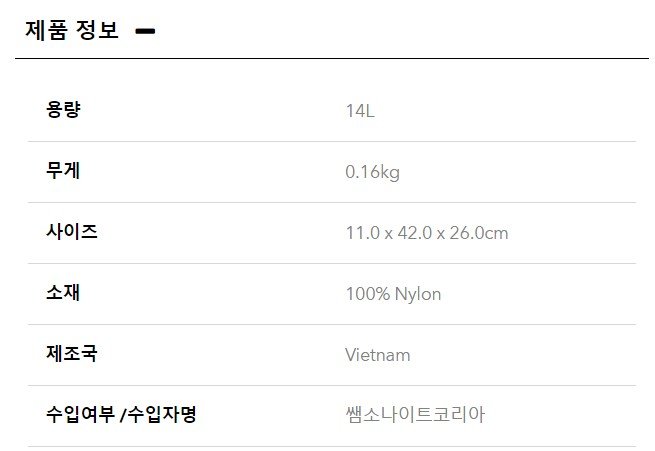Click the 사이즈 row's empty middle area
This screenshot has width=655, height=451.
tap(221, 233)
